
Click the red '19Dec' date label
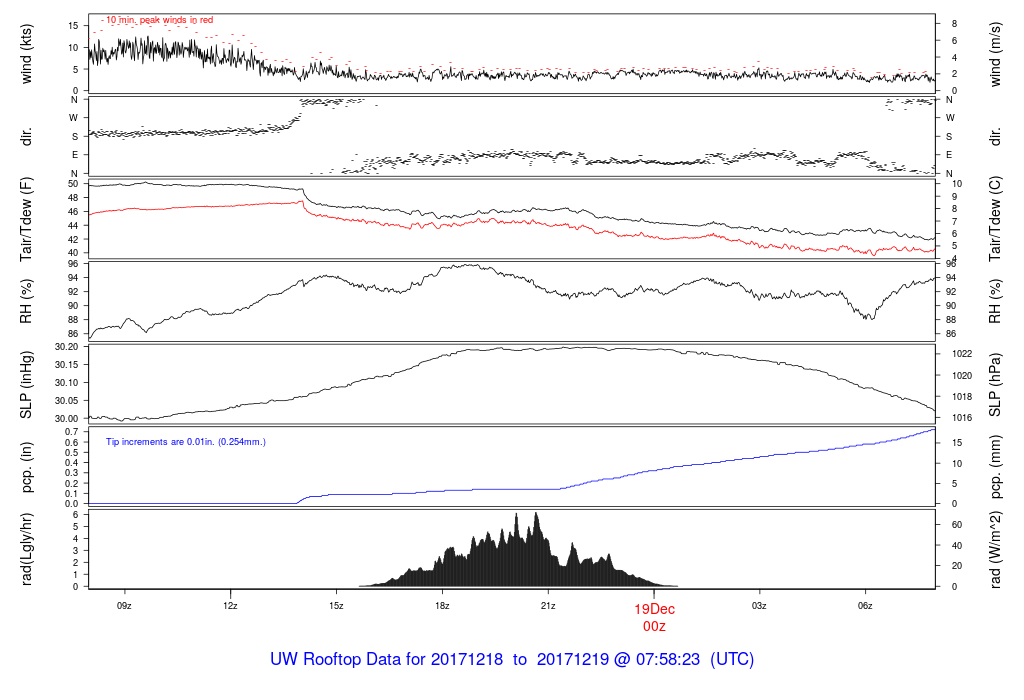click(654, 609)
